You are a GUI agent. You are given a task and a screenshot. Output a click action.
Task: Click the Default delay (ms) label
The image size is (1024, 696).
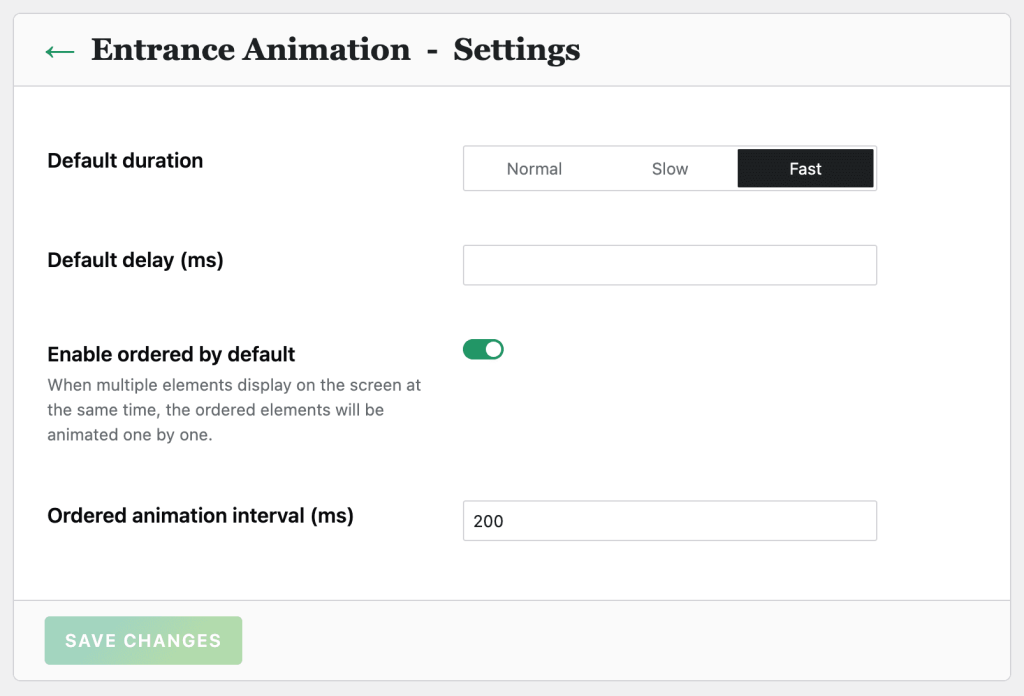[x=135, y=260]
